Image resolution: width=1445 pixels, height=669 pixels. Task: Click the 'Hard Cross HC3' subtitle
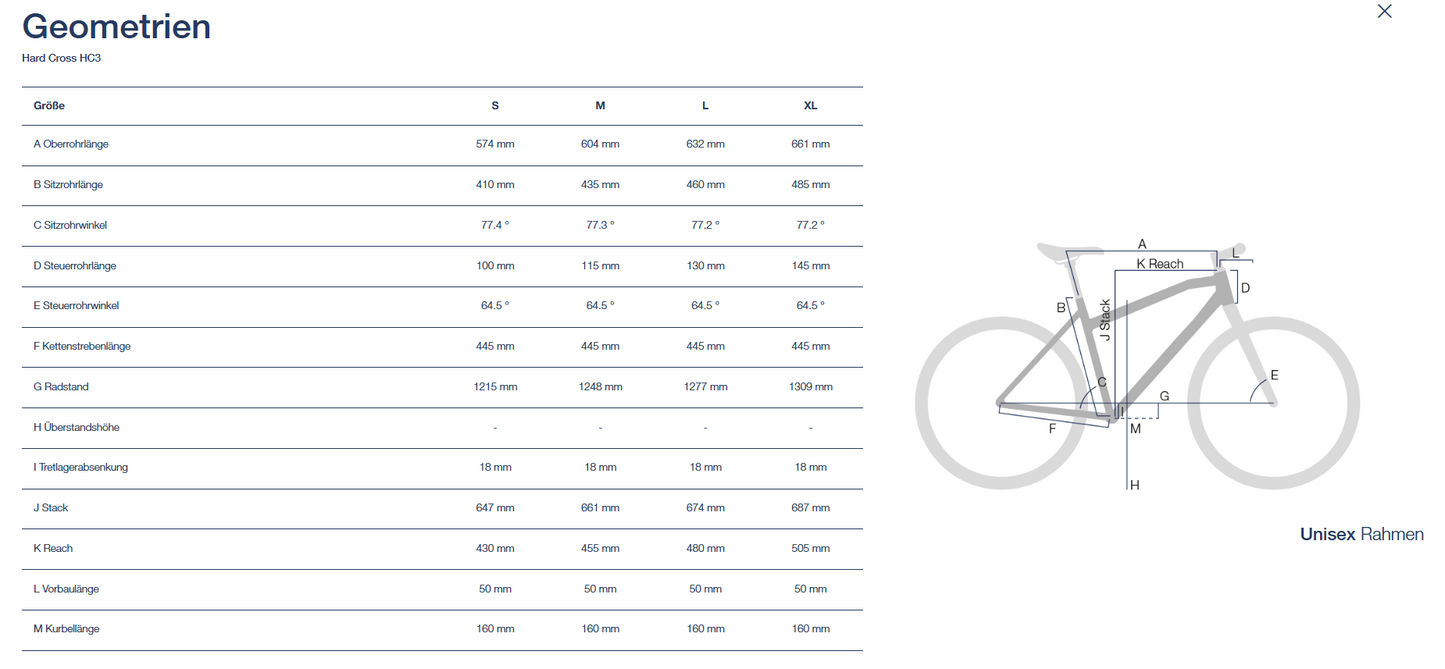[x=61, y=58]
